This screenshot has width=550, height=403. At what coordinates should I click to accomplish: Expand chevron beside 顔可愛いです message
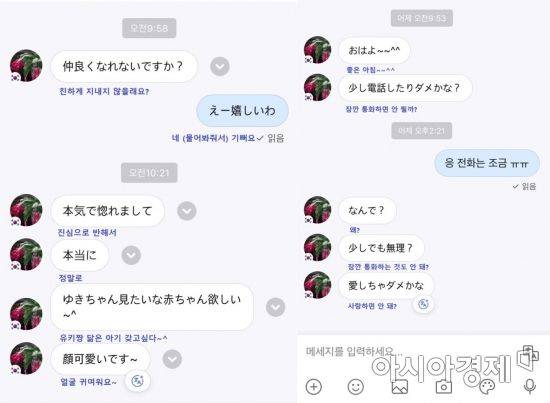pos(172,359)
